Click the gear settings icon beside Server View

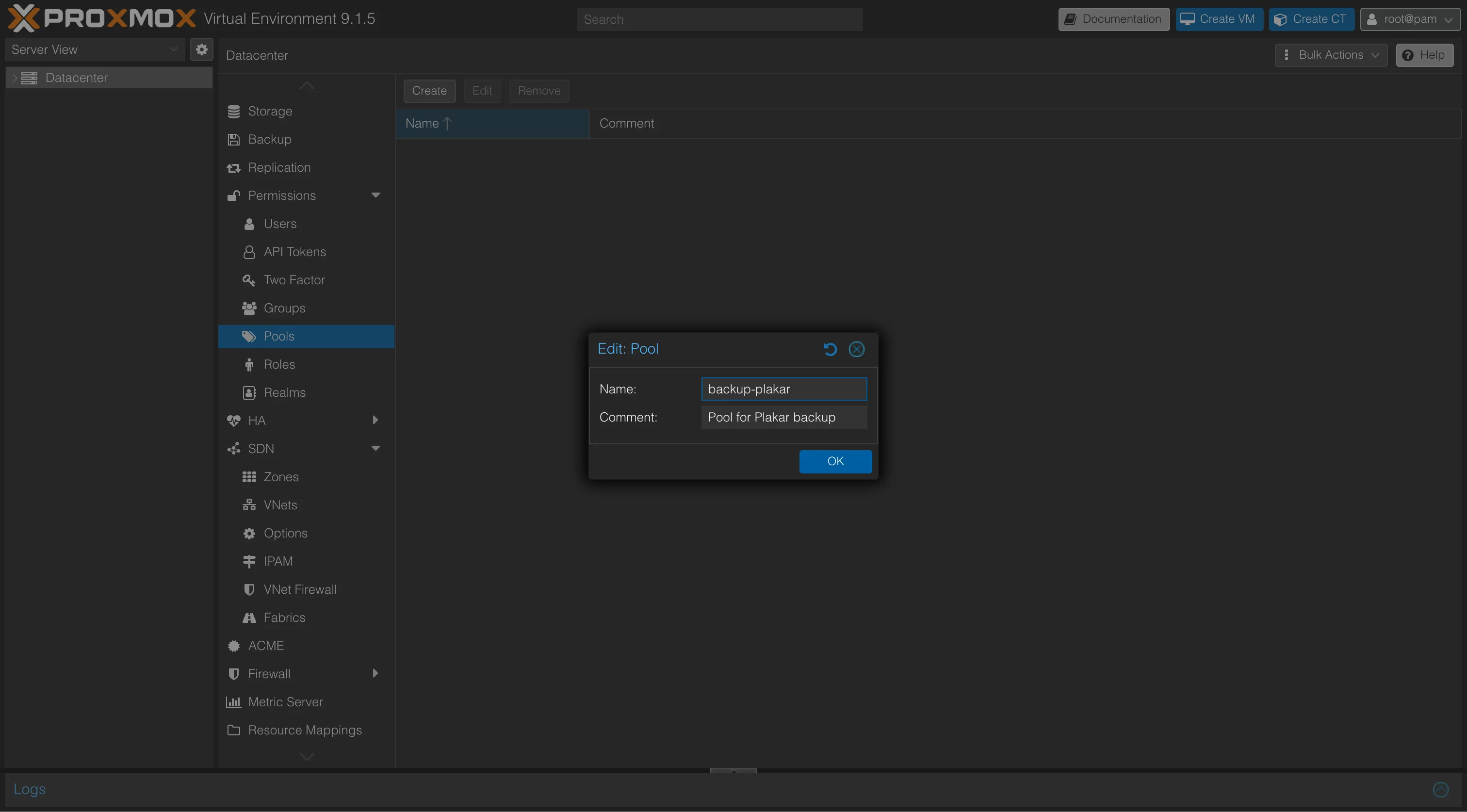pyautogui.click(x=202, y=49)
